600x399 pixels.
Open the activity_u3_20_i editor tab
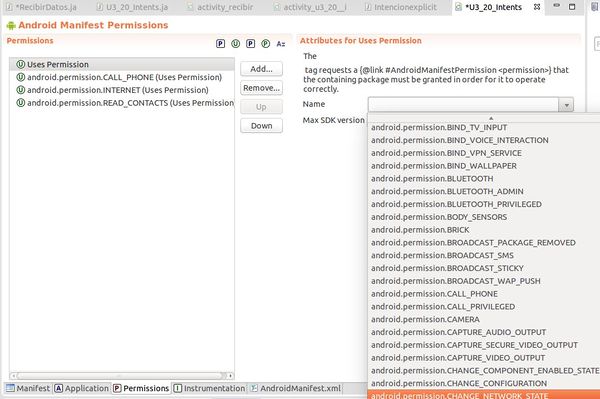coord(311,7)
